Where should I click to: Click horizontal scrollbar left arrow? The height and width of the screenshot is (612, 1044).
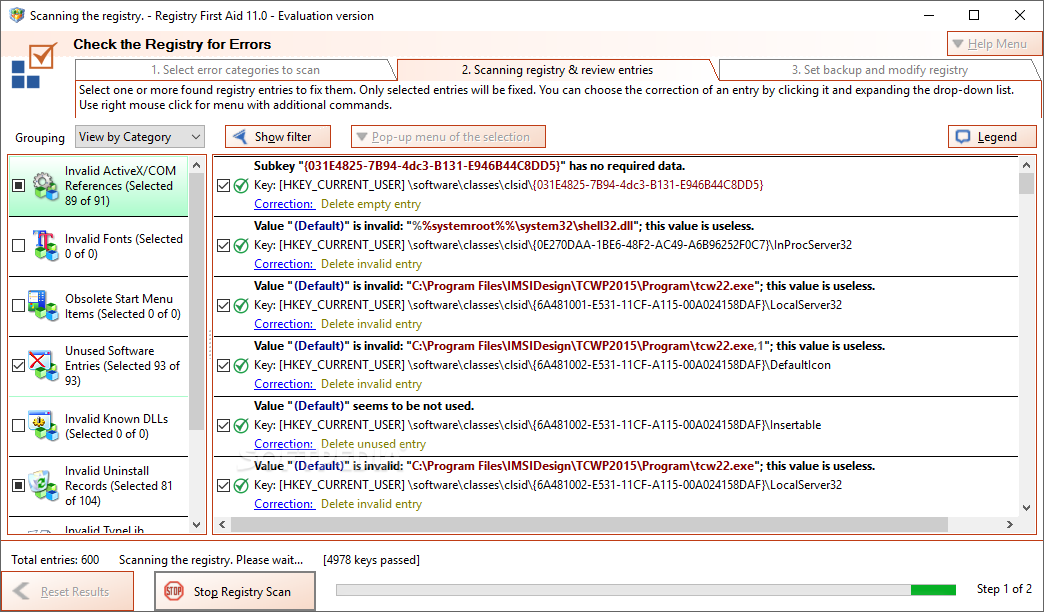click(x=222, y=525)
